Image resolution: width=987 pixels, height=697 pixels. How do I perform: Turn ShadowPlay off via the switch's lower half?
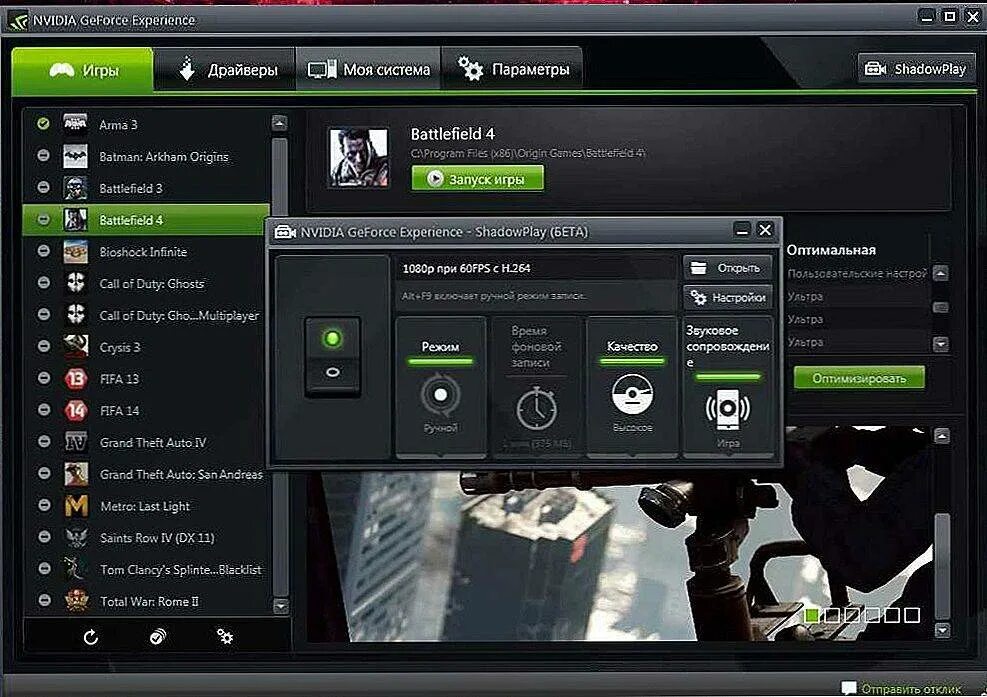pyautogui.click(x=332, y=374)
